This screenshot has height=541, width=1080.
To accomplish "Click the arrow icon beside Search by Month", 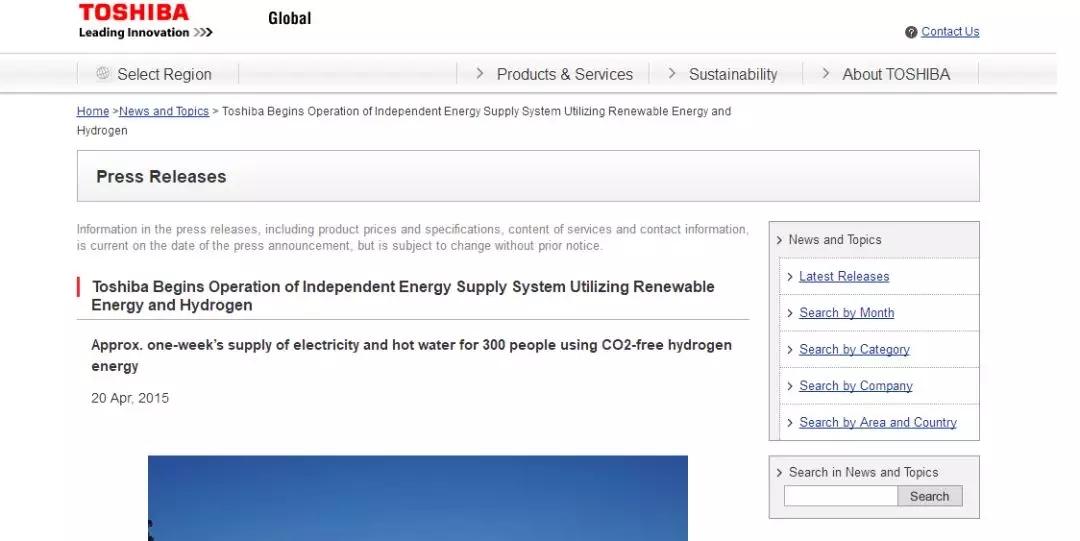I will [x=790, y=313].
